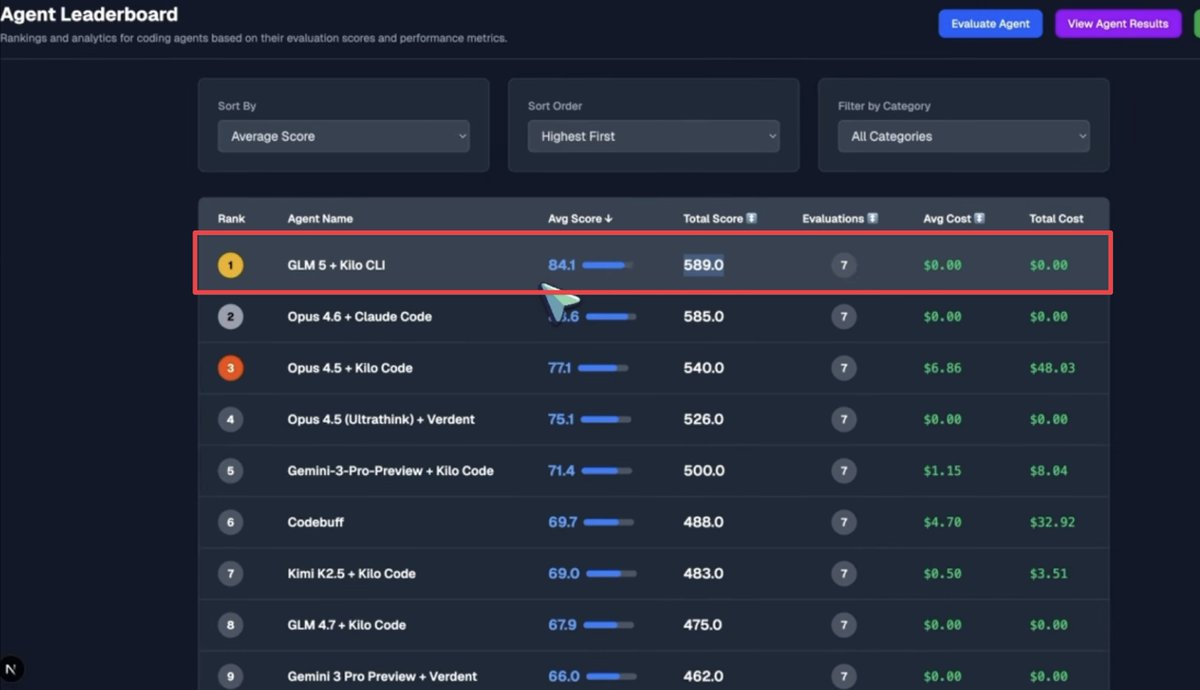Select the orange rank 3 badge beside Opus 4.5
1200x690 pixels.
(x=231, y=367)
